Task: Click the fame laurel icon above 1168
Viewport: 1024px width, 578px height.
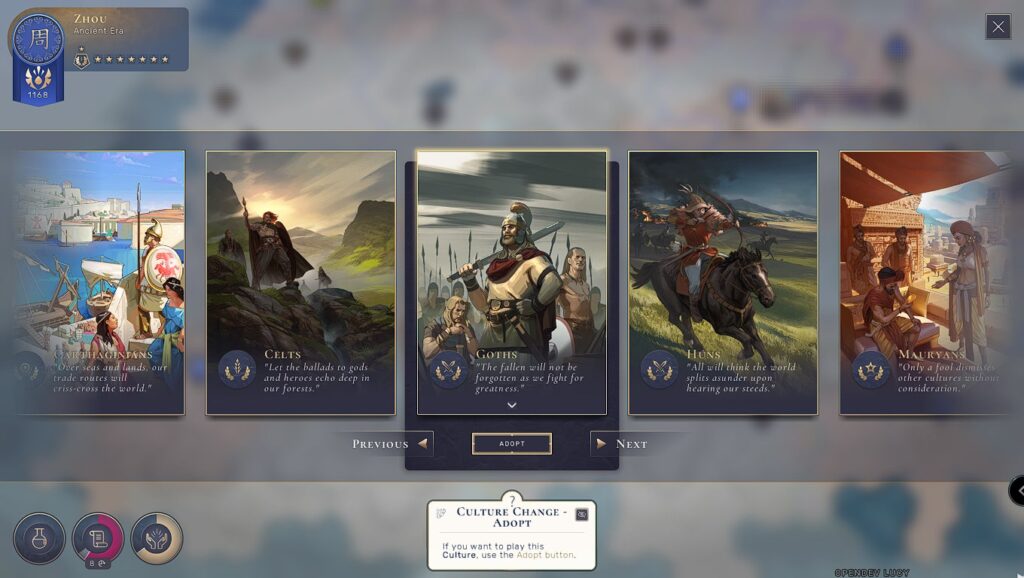Action: [x=38, y=78]
